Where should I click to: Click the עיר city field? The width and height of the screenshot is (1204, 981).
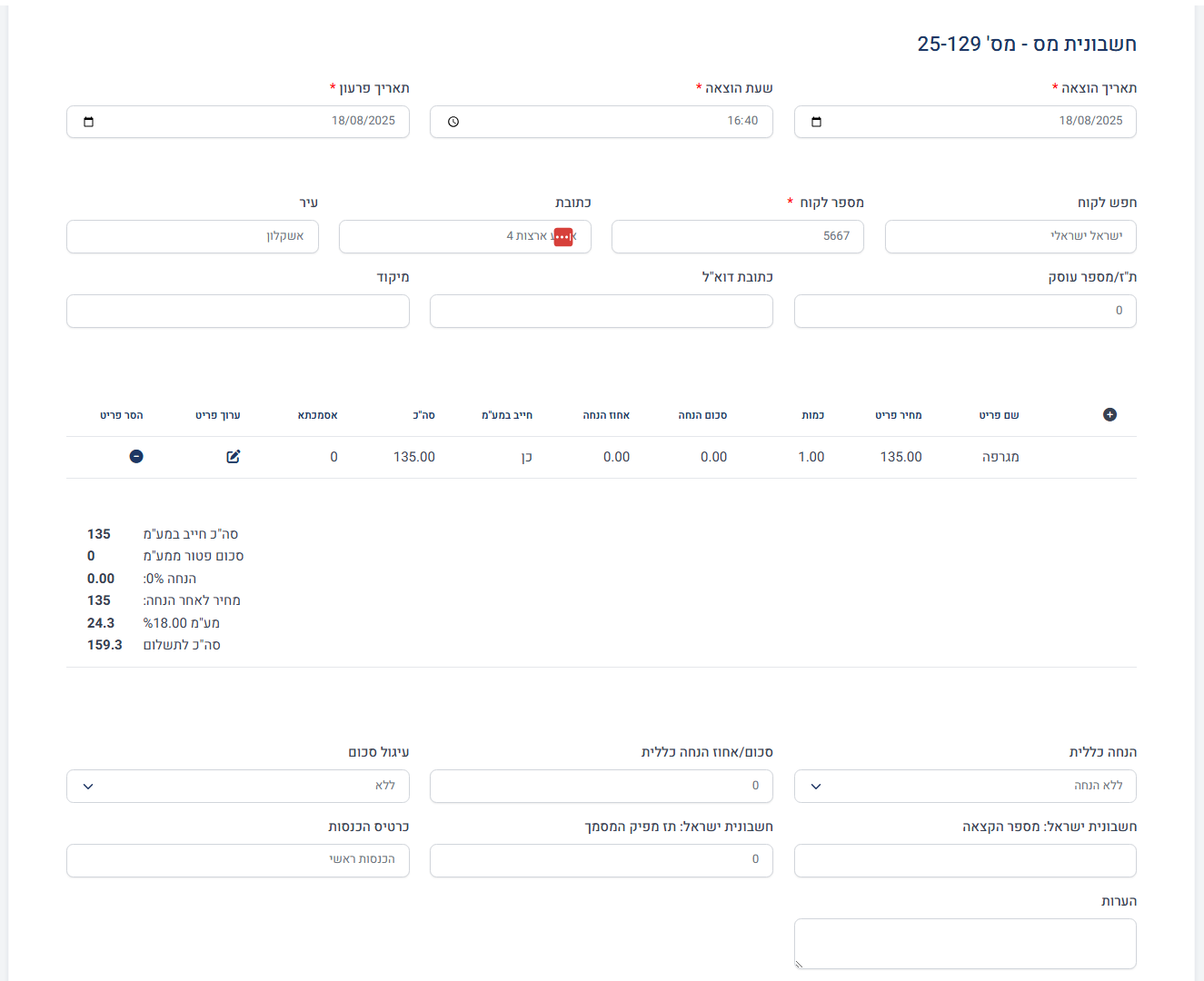click(193, 236)
